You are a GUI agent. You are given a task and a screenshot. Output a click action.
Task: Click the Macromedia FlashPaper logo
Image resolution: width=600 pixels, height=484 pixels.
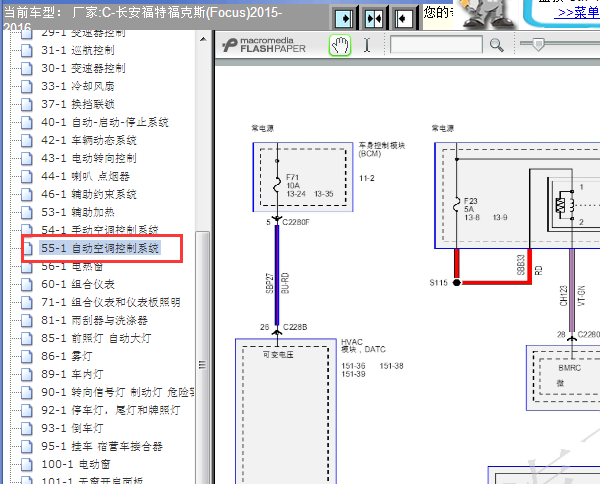(264, 45)
